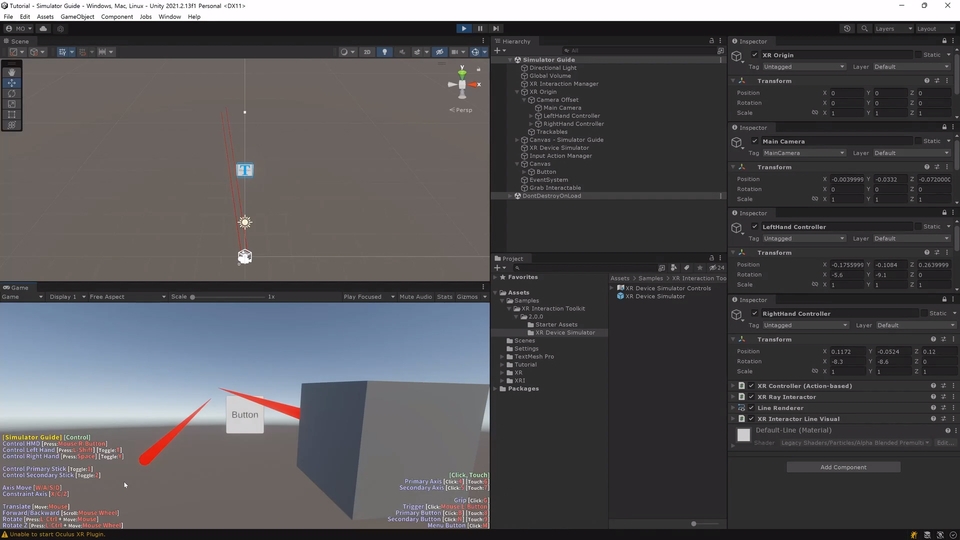The width and height of the screenshot is (960, 540).
Task: Select the Rotate tool in the Scene view
Action: coord(12,93)
